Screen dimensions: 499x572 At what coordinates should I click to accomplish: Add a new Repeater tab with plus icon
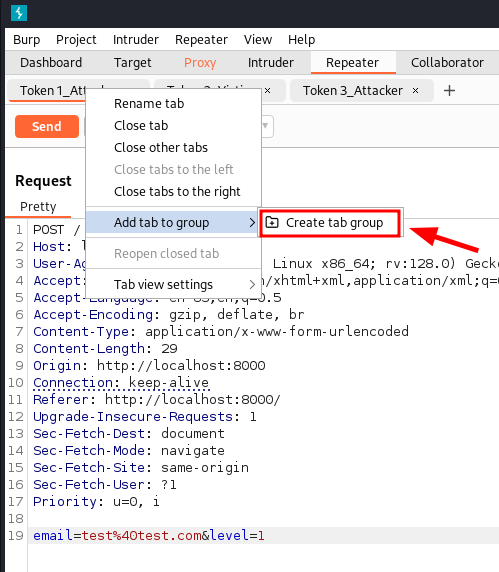(449, 90)
